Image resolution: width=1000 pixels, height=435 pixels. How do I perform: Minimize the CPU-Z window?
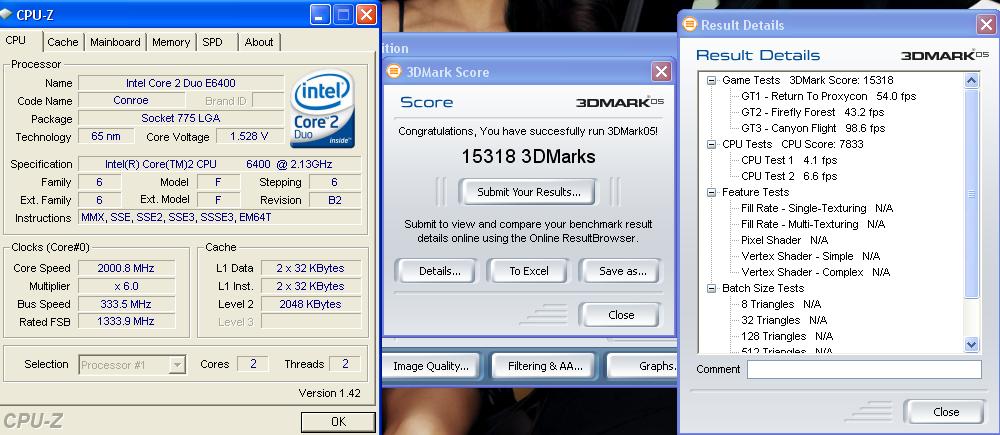point(321,14)
